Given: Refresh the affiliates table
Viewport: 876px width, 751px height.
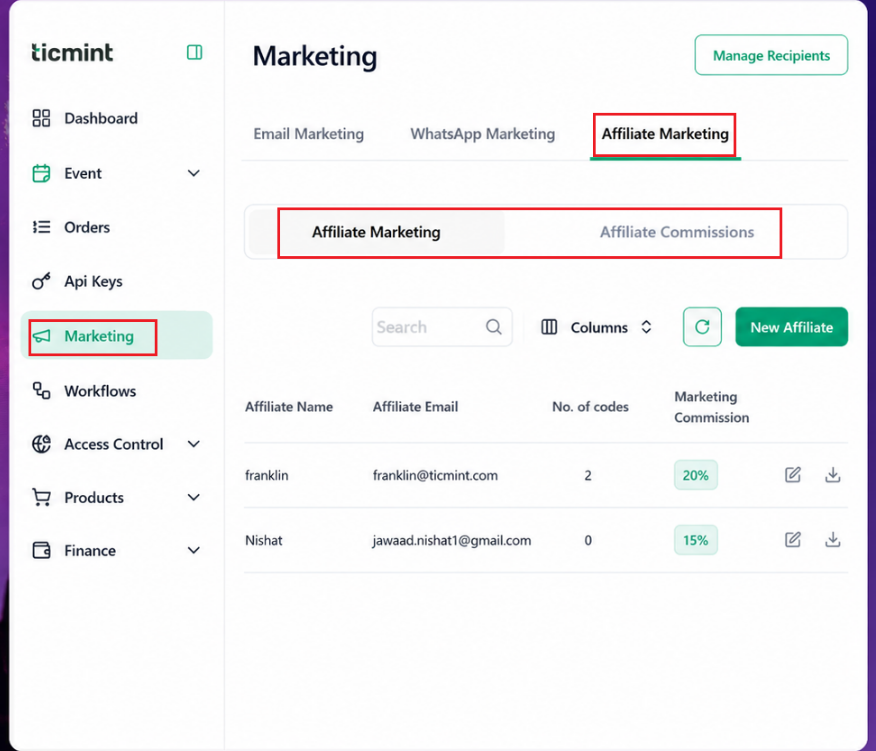Looking at the screenshot, I should click(702, 327).
